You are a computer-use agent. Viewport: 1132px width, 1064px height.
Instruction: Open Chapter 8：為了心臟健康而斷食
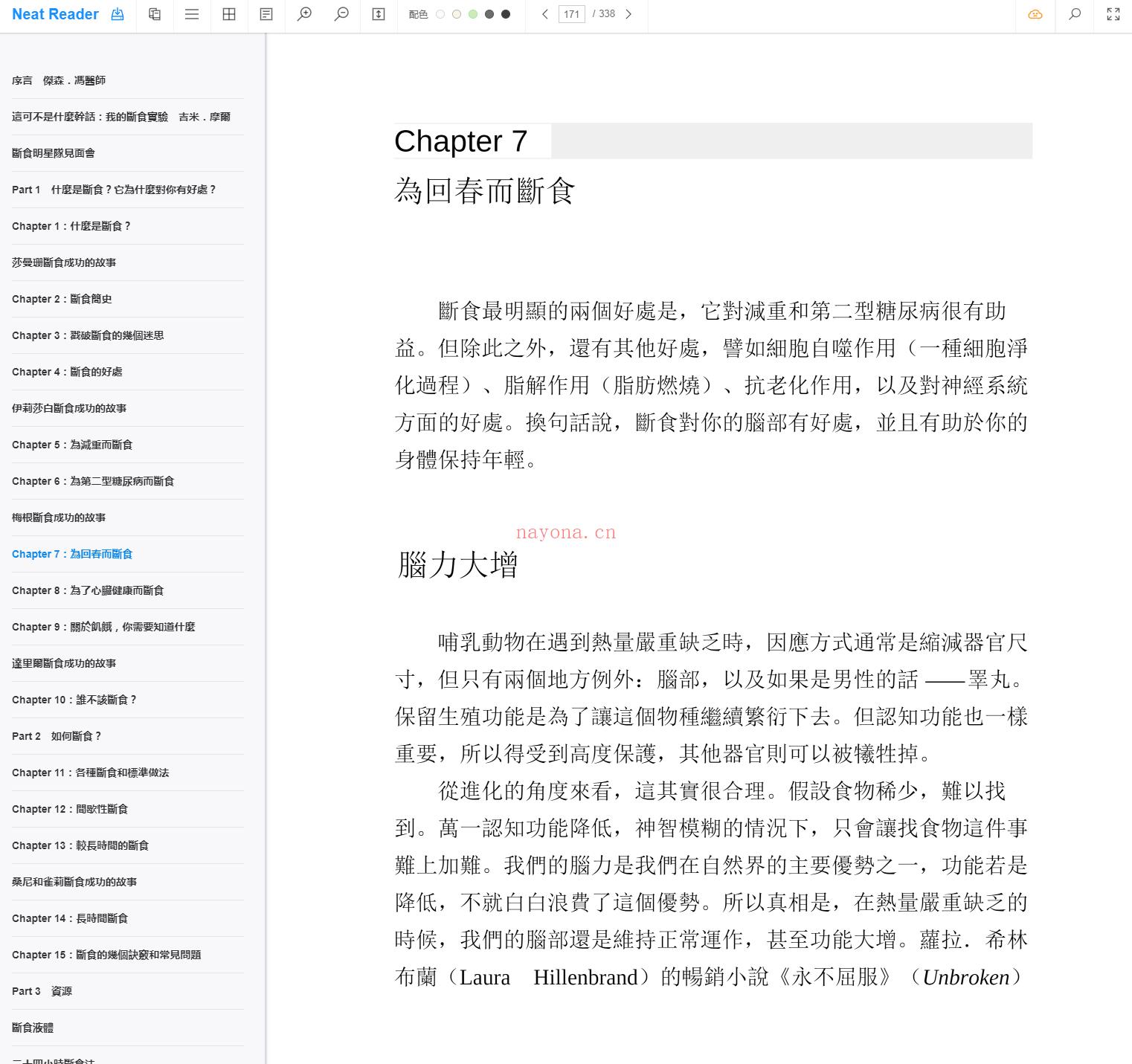click(x=128, y=590)
